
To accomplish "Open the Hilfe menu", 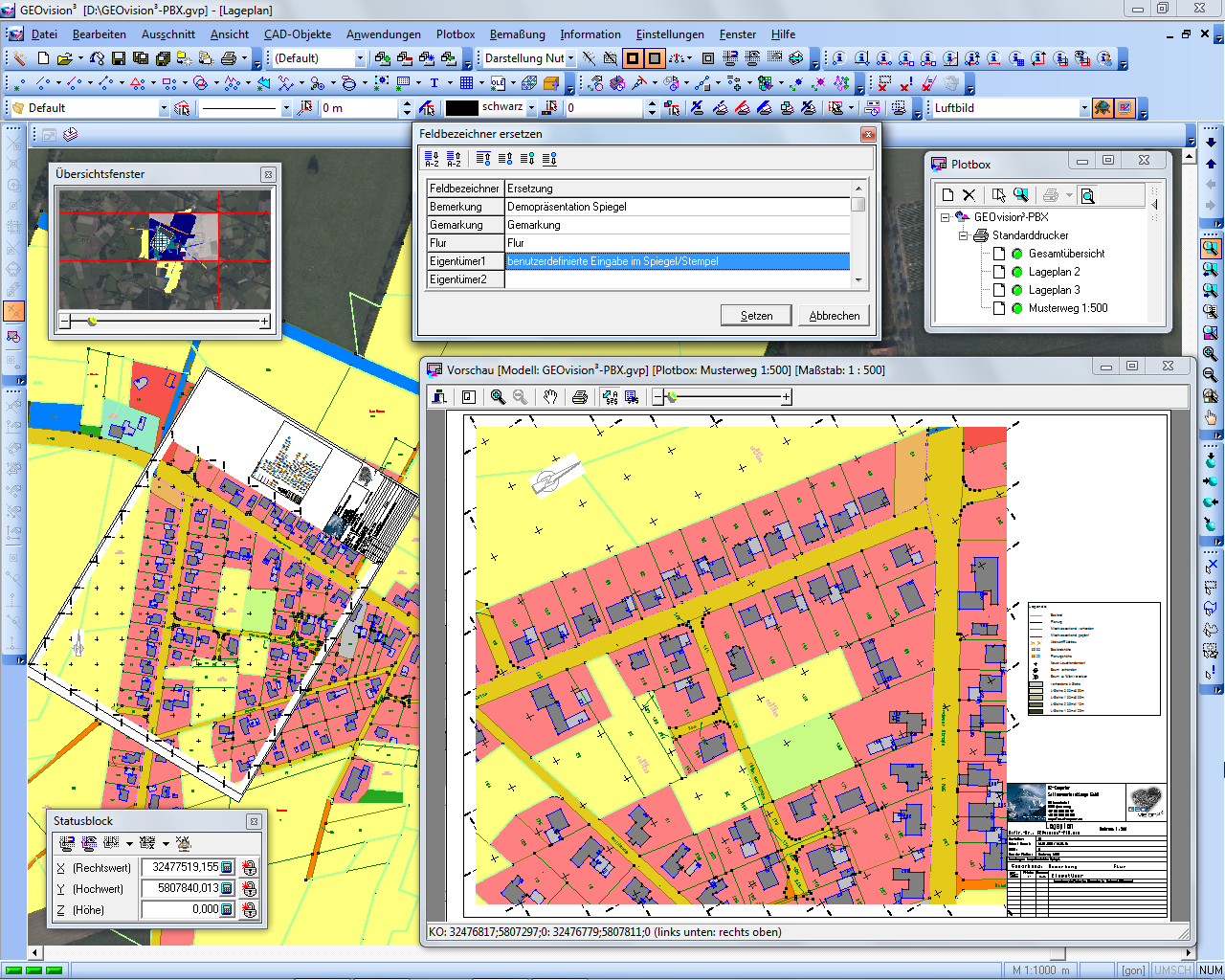I will (x=783, y=34).
